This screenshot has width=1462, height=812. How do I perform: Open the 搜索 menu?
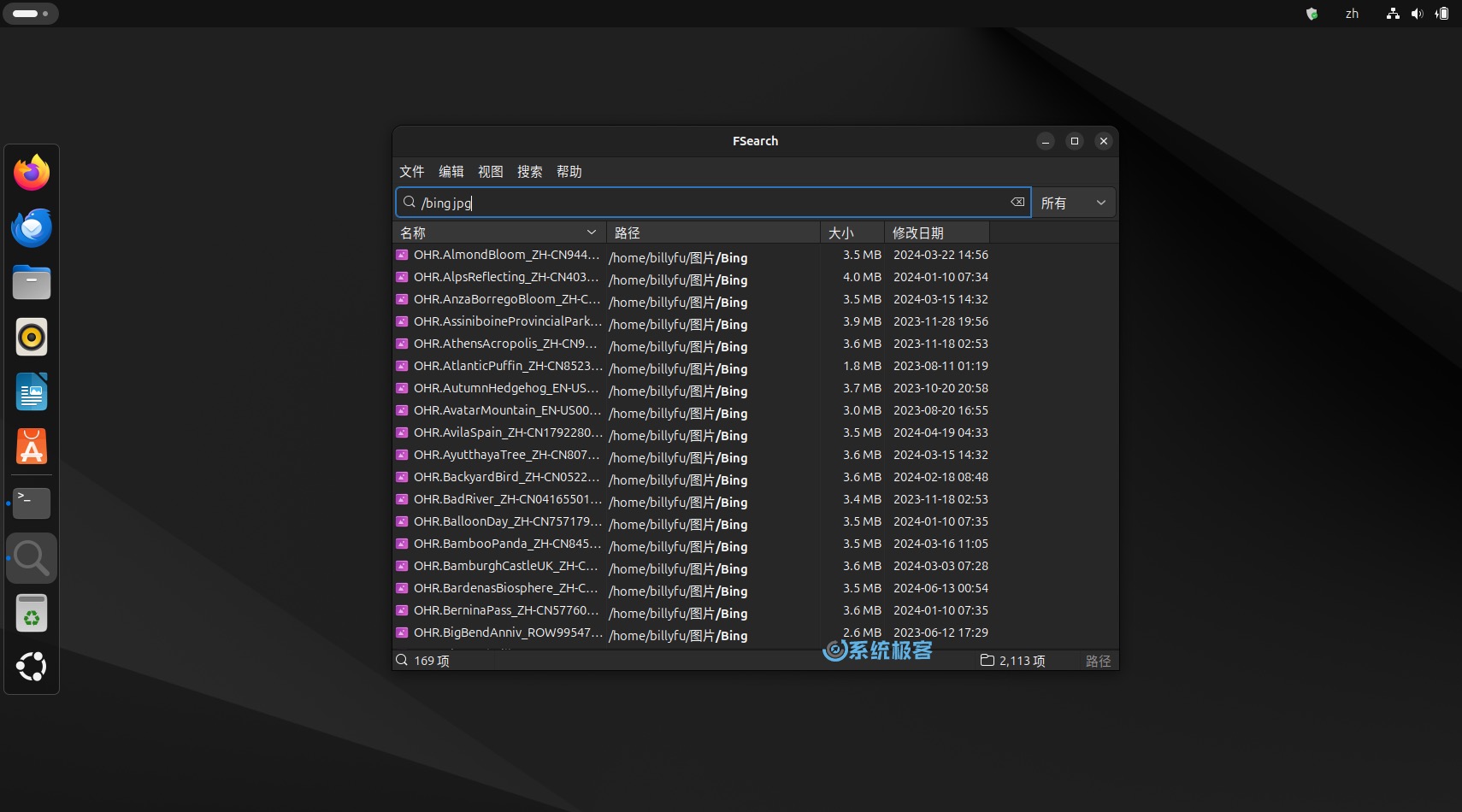point(530,172)
